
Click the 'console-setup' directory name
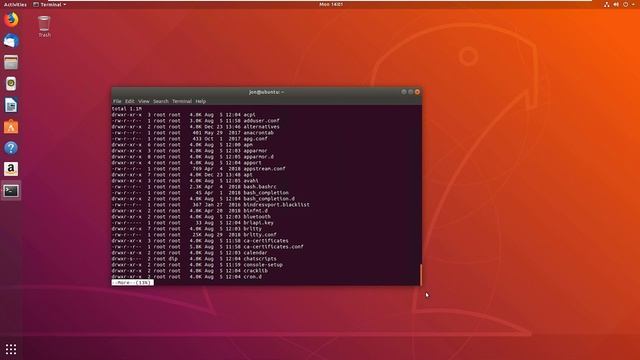click(x=263, y=264)
